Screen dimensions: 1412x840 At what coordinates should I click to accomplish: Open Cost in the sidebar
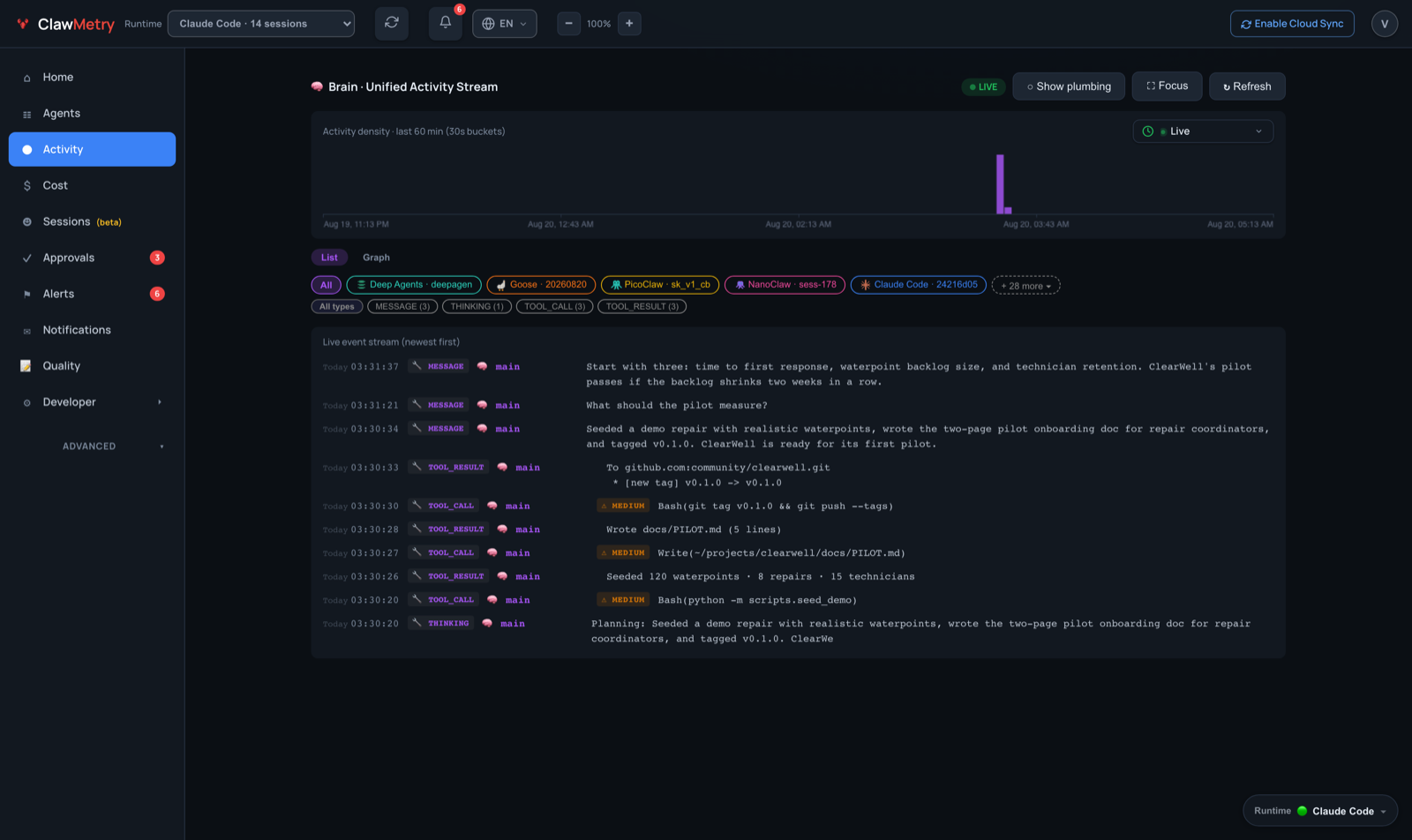[x=92, y=186]
